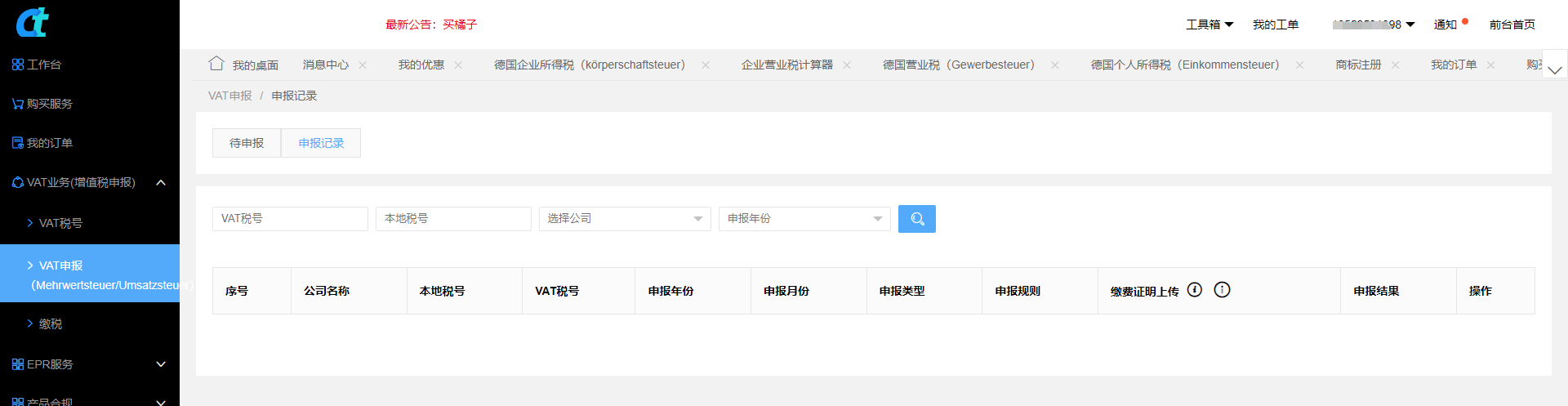Image resolution: width=1568 pixels, height=406 pixels.
Task: Open 购买服务 in the sidebar
Action: (x=49, y=104)
